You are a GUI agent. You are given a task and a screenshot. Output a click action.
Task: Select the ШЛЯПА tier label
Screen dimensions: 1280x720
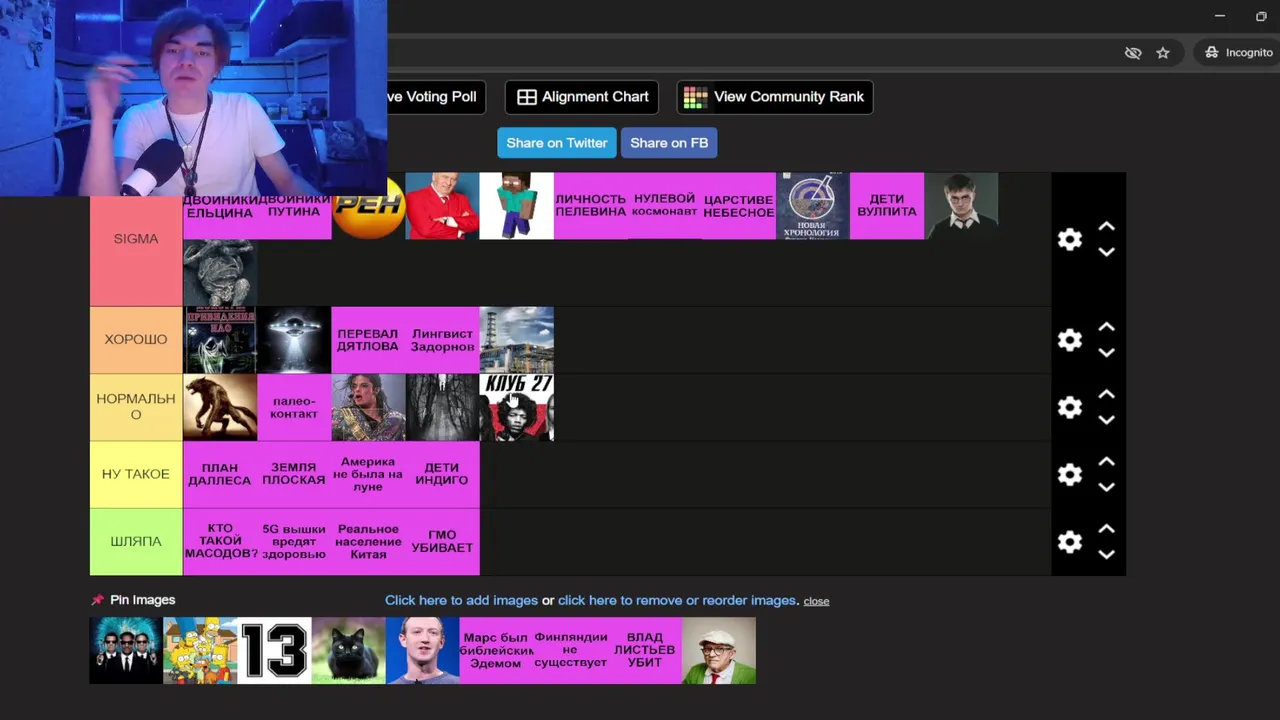pos(136,542)
